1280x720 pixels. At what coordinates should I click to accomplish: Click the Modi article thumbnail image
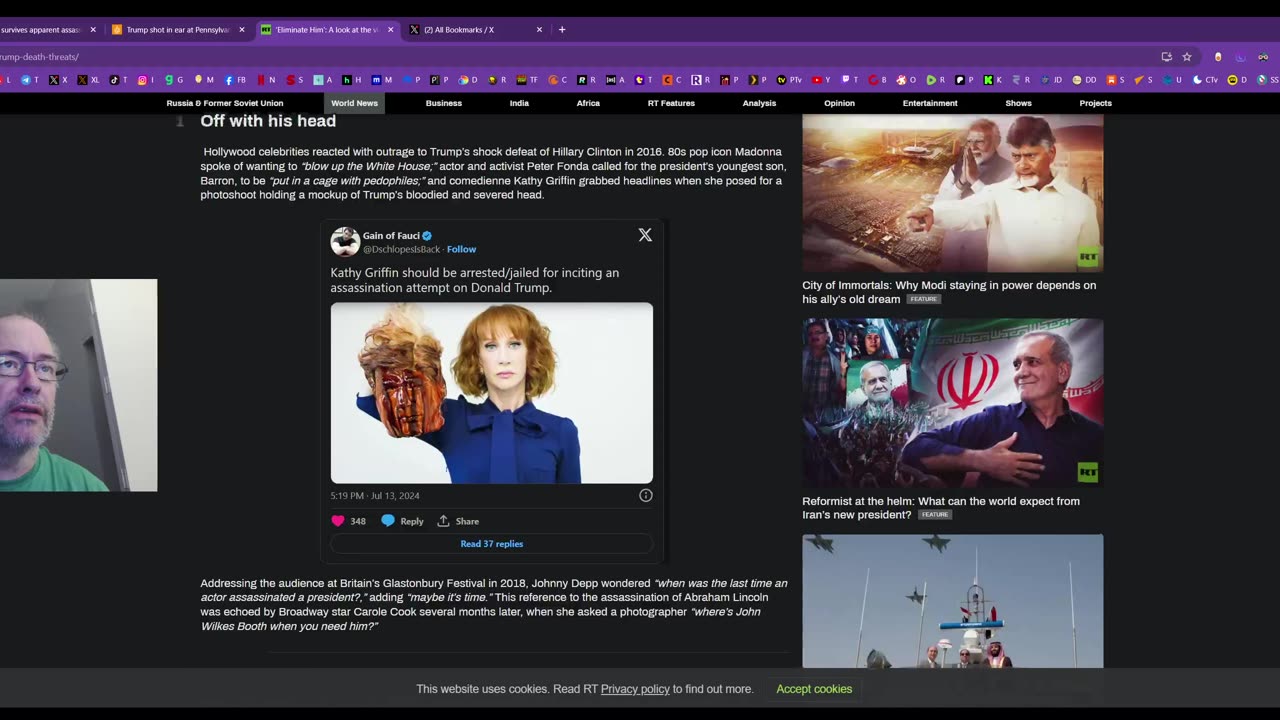coord(953,193)
